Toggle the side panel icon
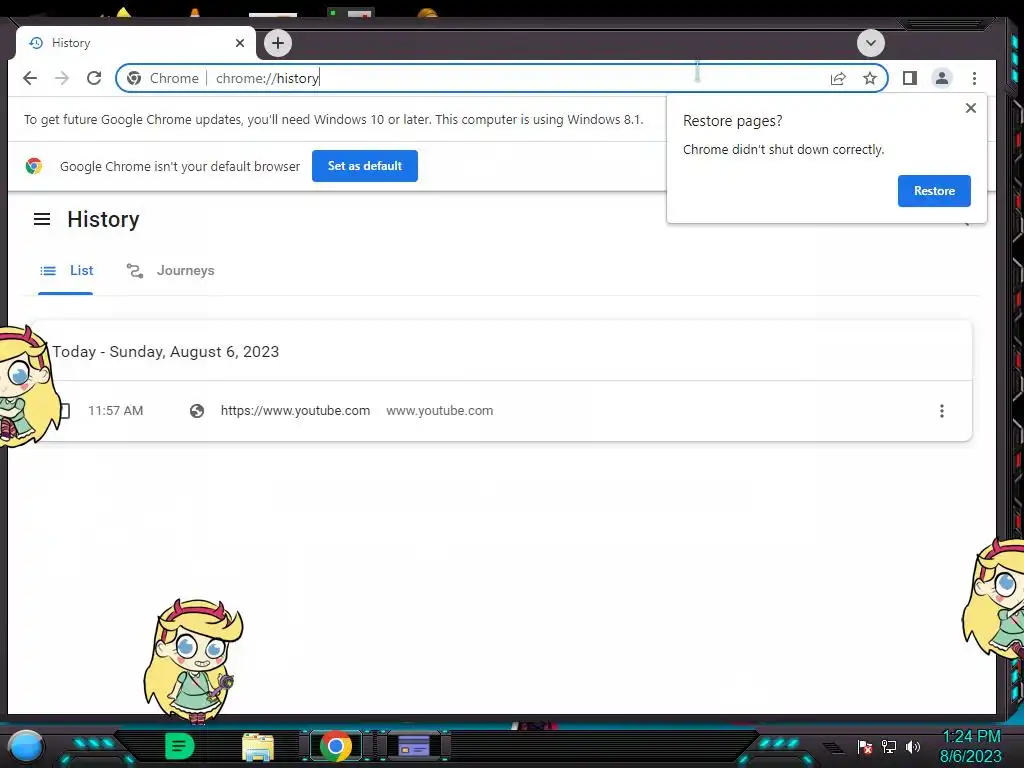This screenshot has height=768, width=1024. pyautogui.click(x=910, y=78)
